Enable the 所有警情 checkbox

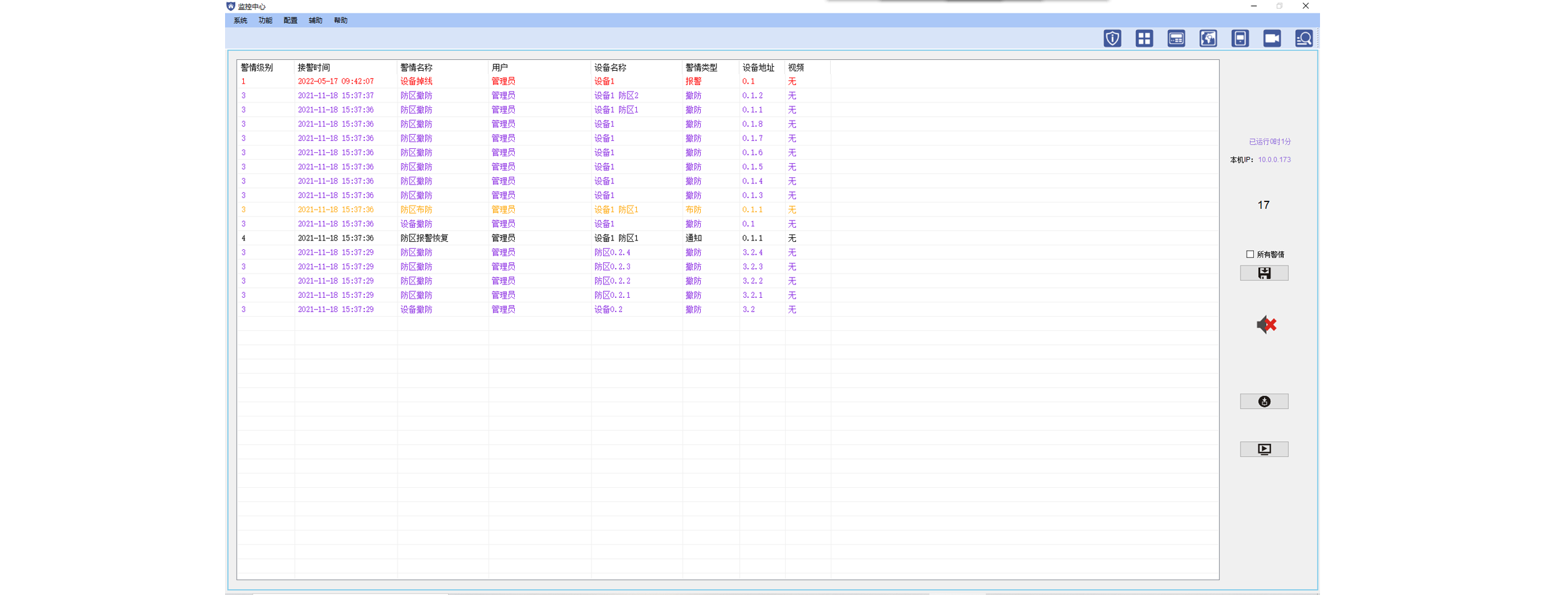1250,255
